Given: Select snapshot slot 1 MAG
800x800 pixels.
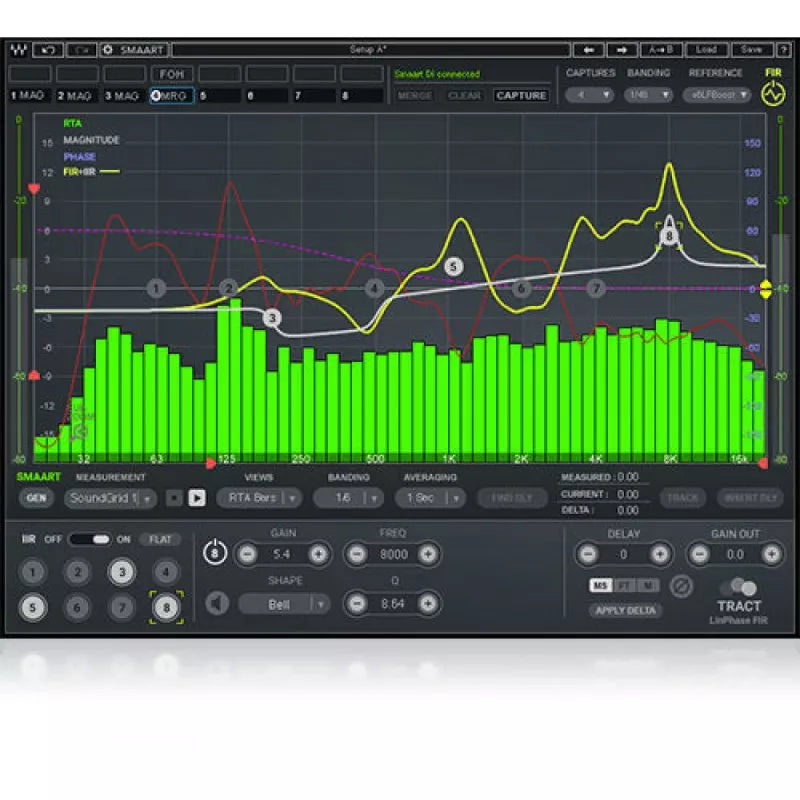Looking at the screenshot, I should 30,95.
